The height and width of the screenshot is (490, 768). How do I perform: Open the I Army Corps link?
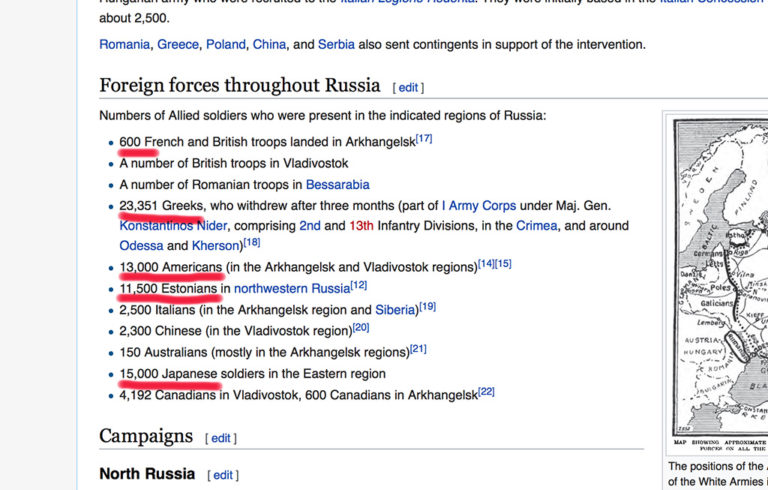click(479, 206)
